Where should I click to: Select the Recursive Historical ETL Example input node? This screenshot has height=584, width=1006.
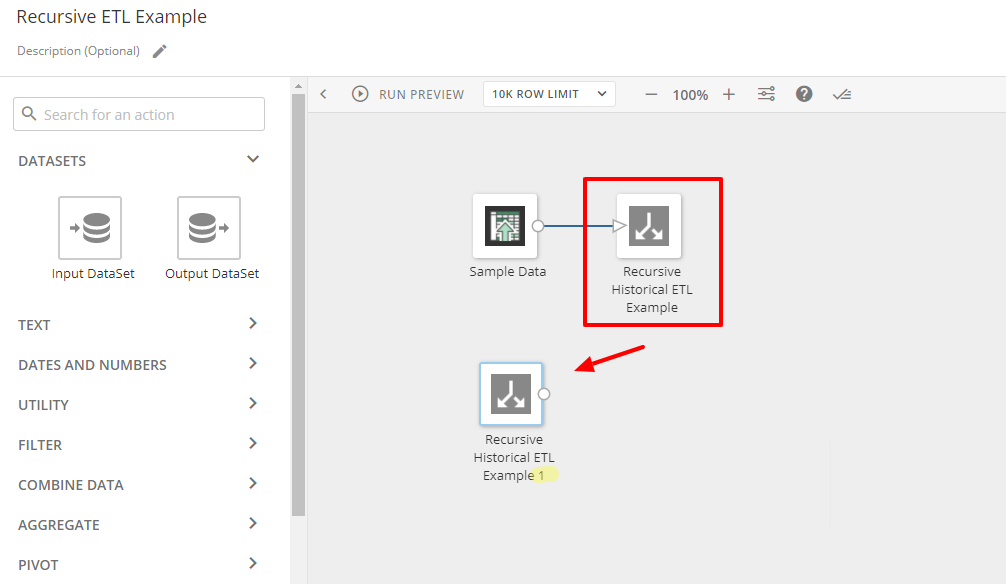click(x=513, y=393)
